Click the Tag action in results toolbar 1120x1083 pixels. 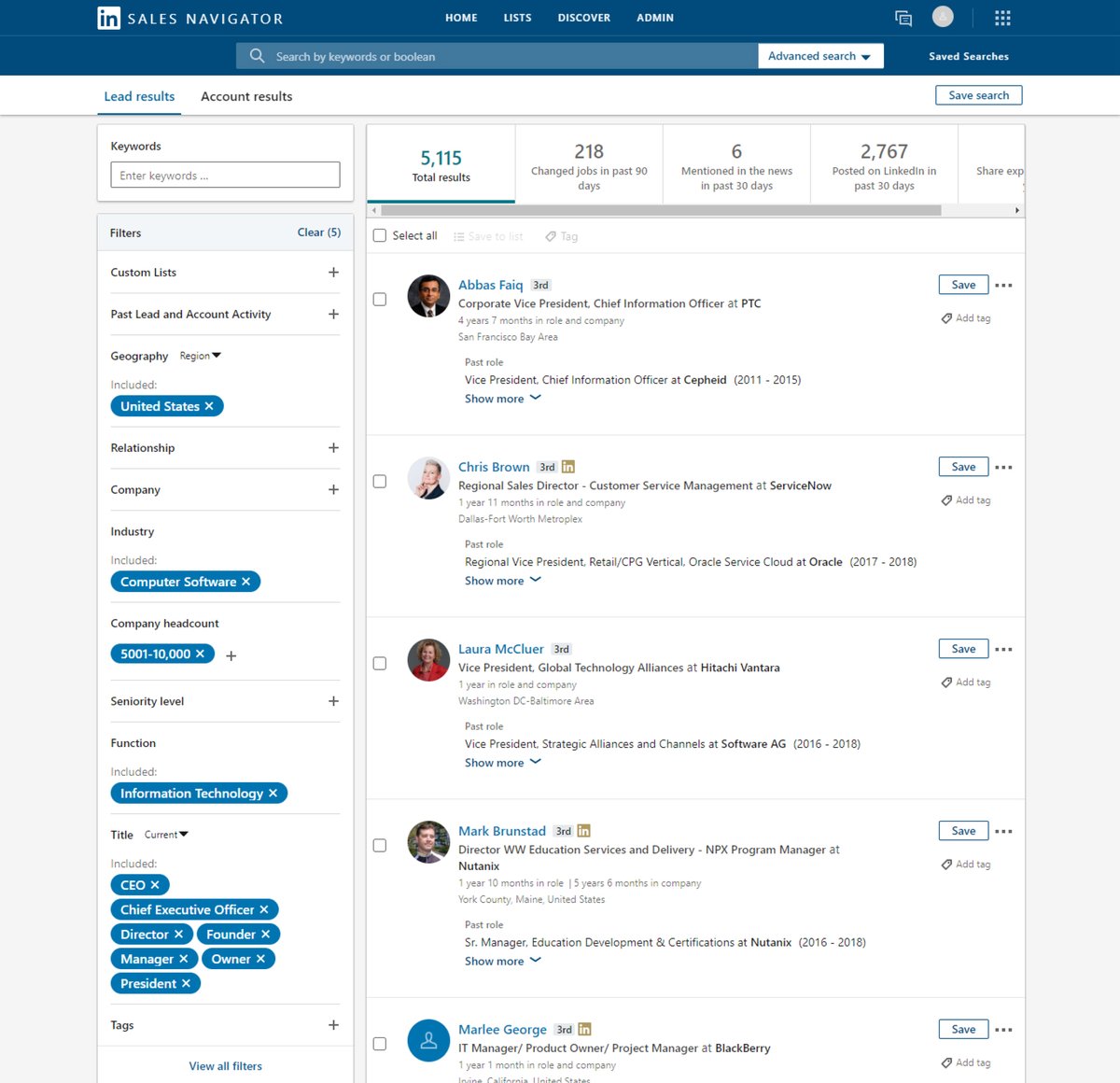pos(562,237)
